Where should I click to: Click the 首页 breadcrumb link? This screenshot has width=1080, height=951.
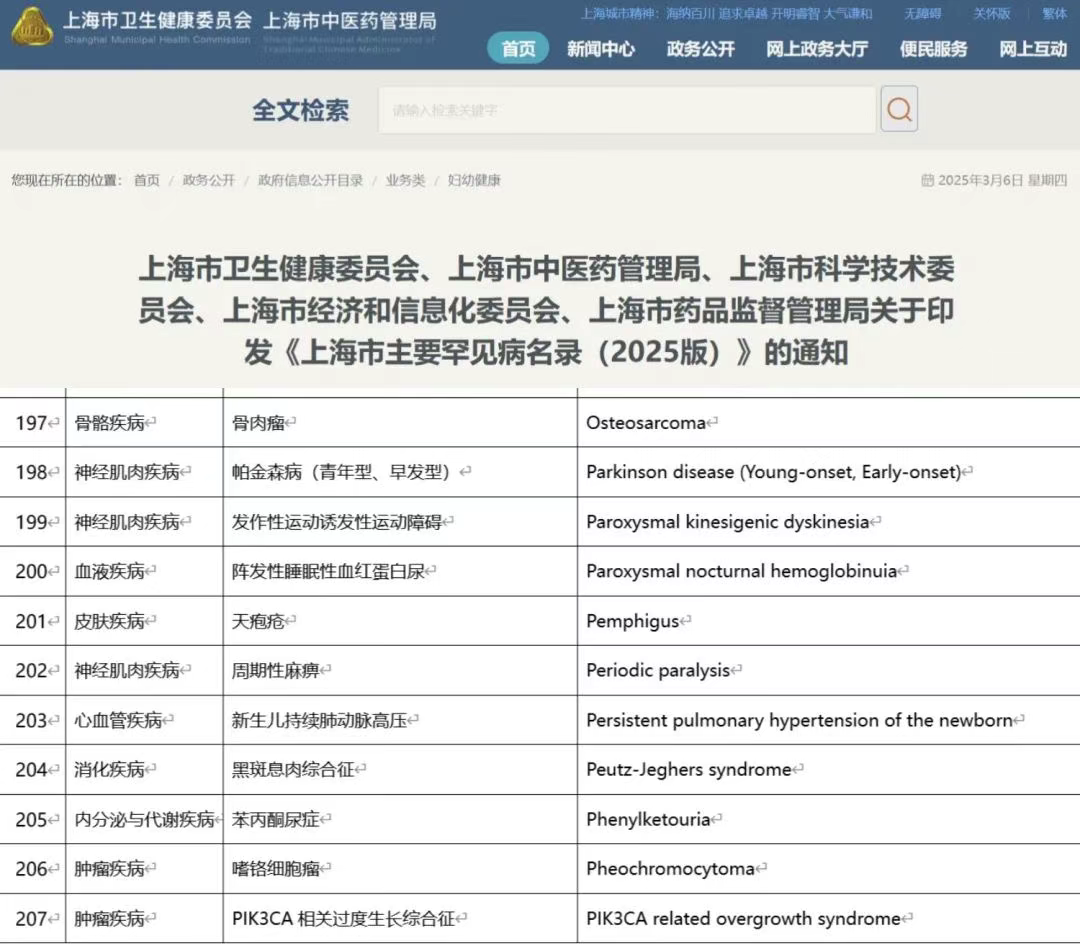pyautogui.click(x=147, y=180)
